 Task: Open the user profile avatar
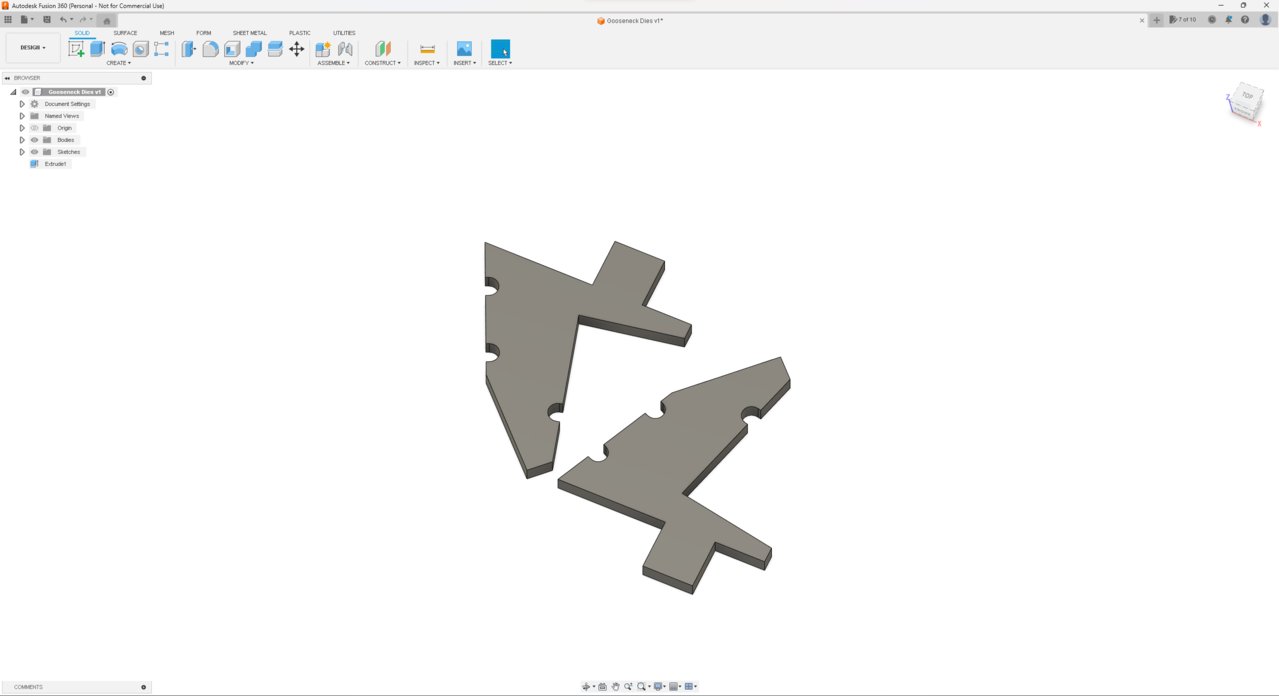point(1265,19)
